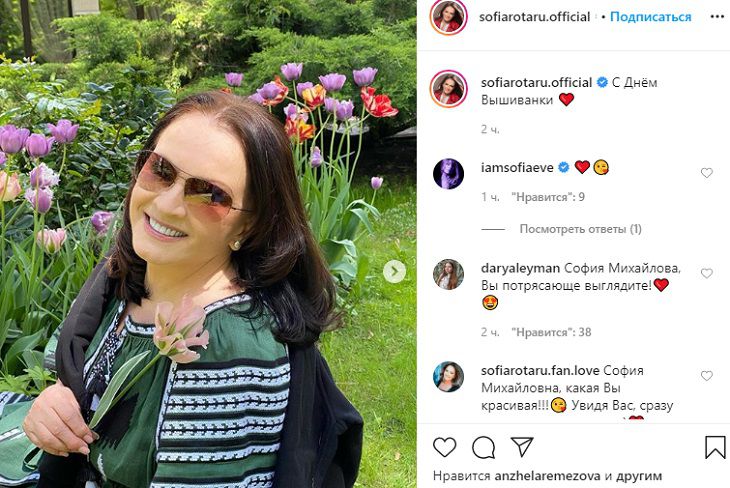
Task: Show others who liked via другим
Action: pyautogui.click(x=640, y=476)
